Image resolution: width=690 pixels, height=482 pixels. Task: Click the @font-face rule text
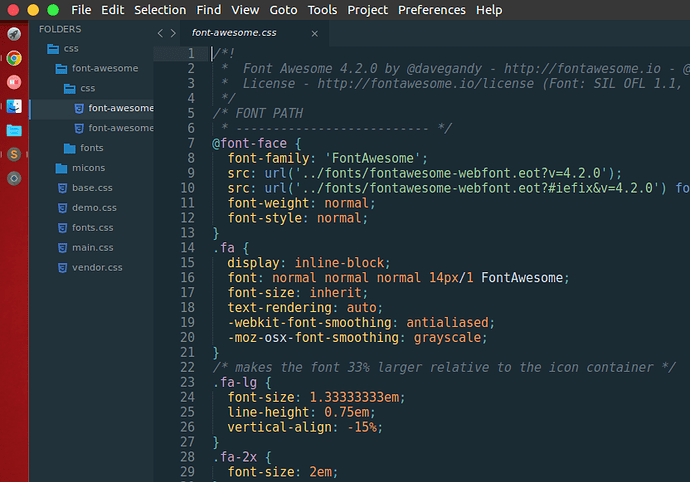coord(249,143)
